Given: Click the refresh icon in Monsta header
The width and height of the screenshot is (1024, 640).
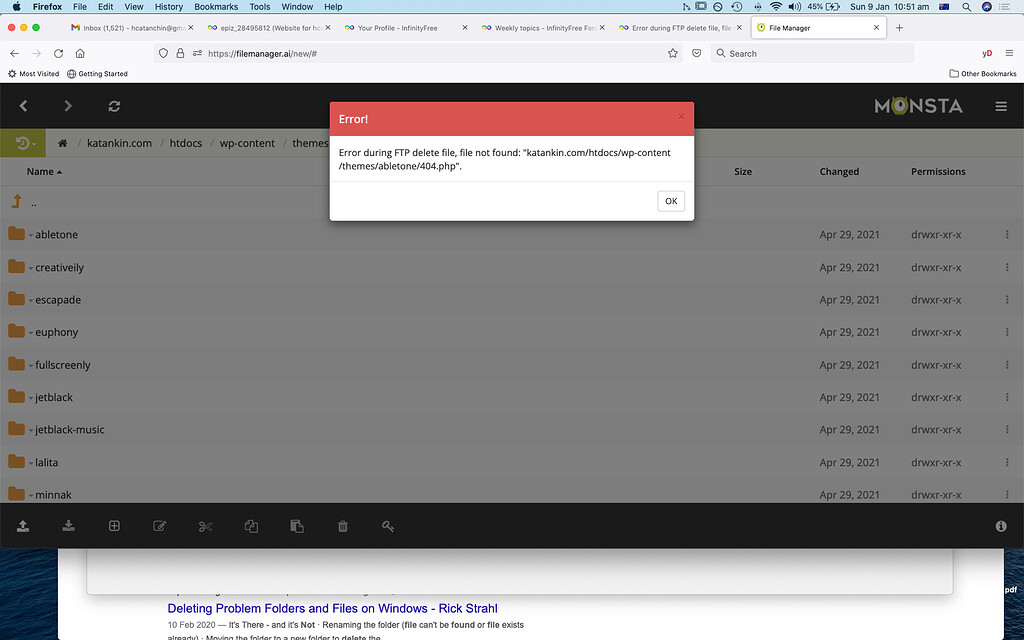Looking at the screenshot, I should click(114, 106).
